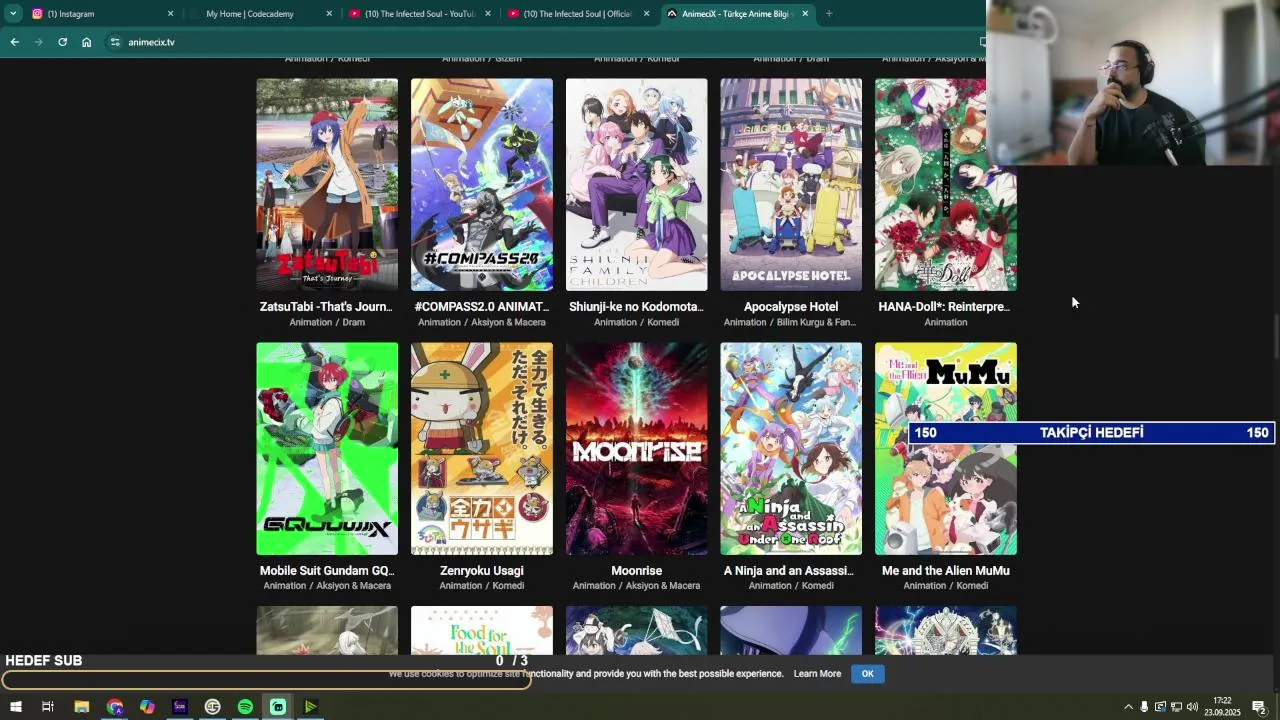1280x720 pixels.
Task: Open the #COMPASS2.0 poster image
Action: (x=482, y=185)
